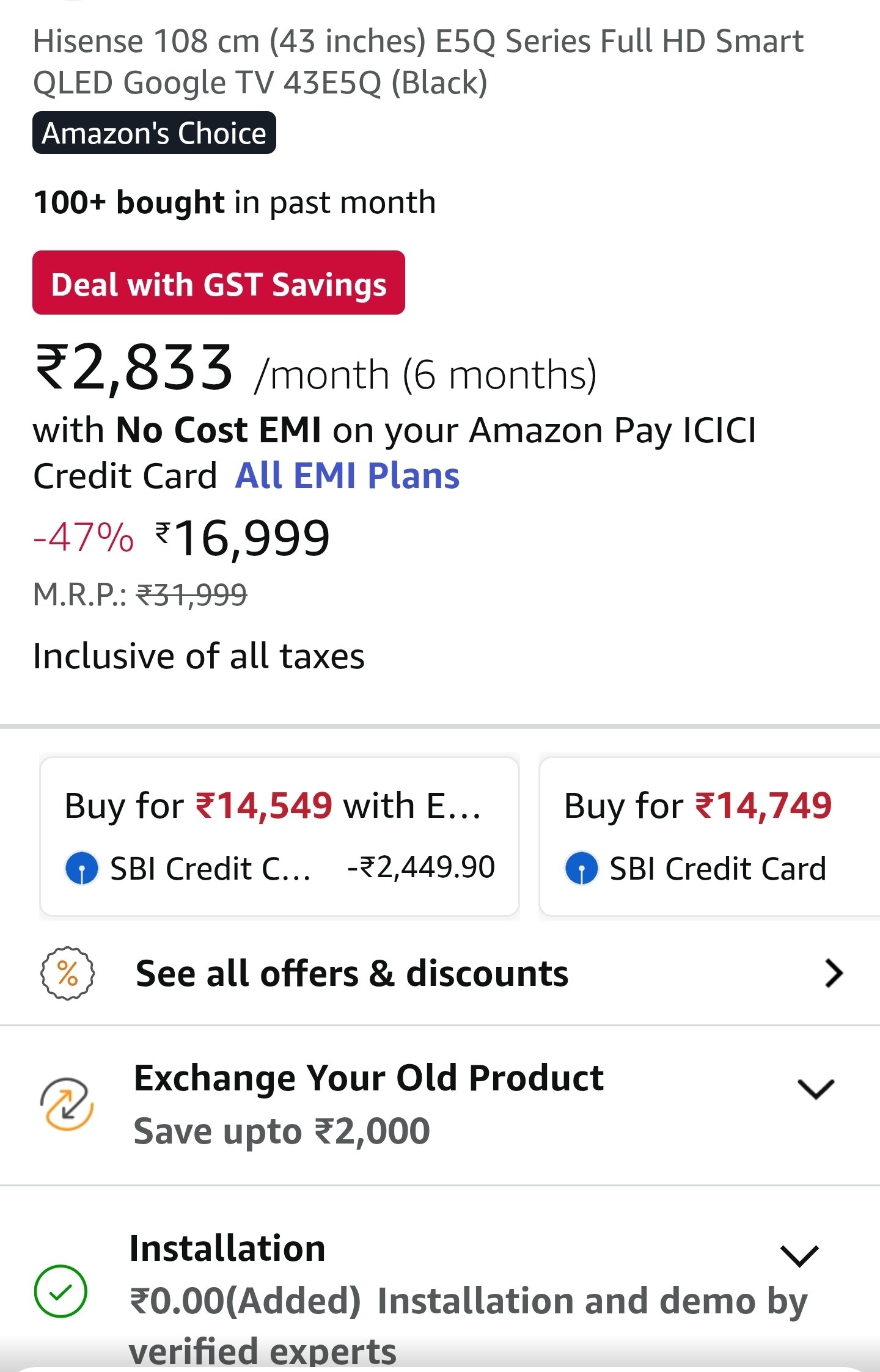Tap the green installation checkmark icon

coord(61,1291)
